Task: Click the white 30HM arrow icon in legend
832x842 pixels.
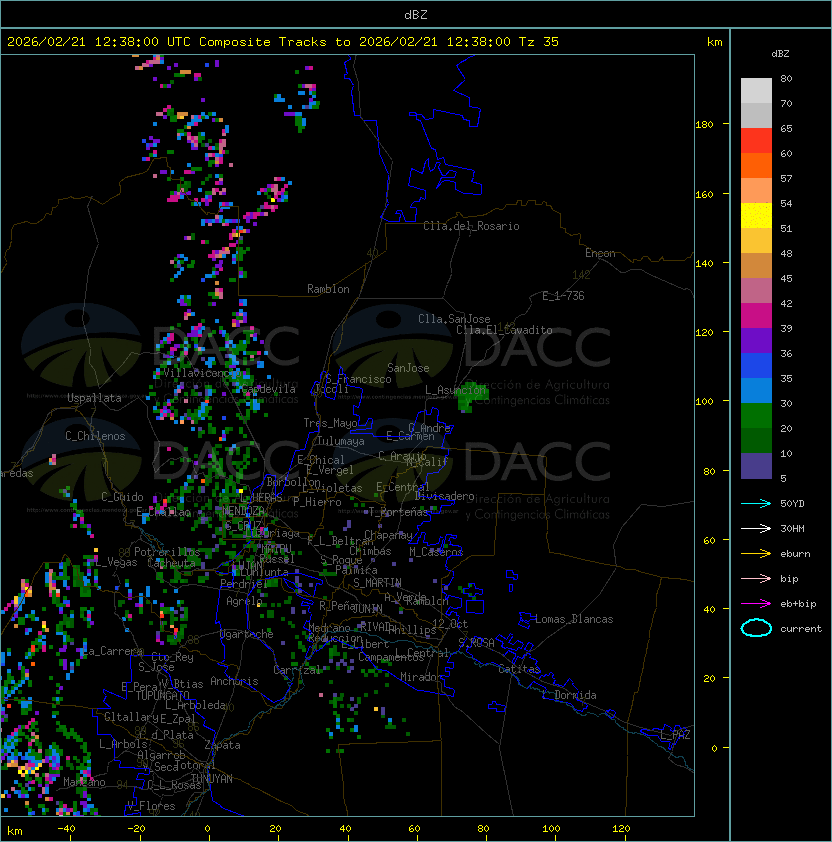Action: 756,528
